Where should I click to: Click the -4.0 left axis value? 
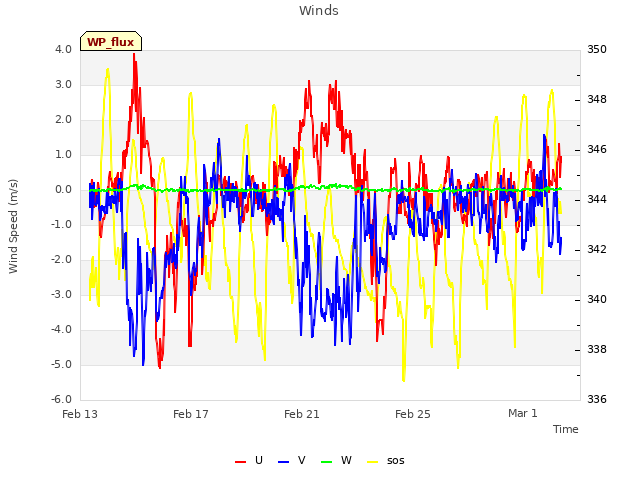click(61, 330)
